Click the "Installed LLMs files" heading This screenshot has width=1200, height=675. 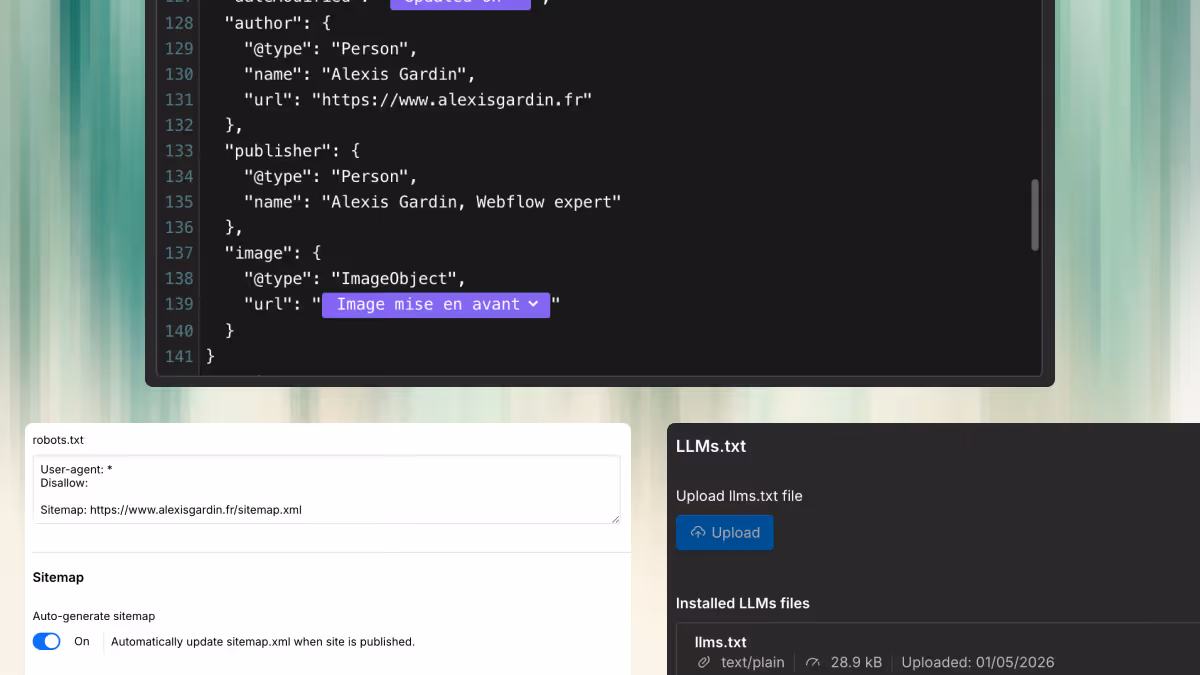743,603
